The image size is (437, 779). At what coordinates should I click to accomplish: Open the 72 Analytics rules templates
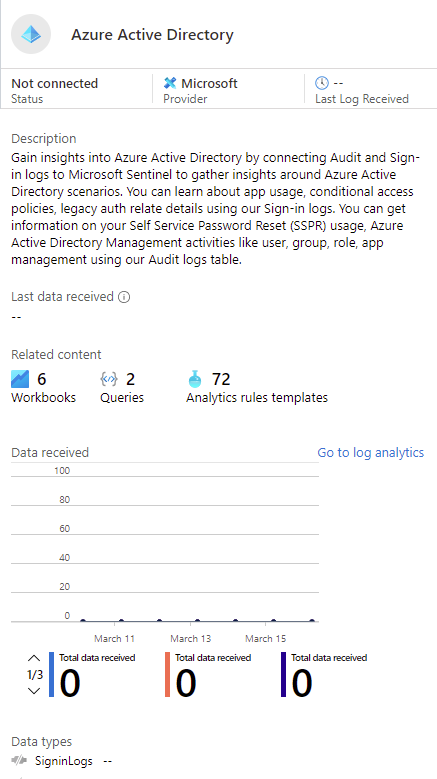[x=257, y=388]
